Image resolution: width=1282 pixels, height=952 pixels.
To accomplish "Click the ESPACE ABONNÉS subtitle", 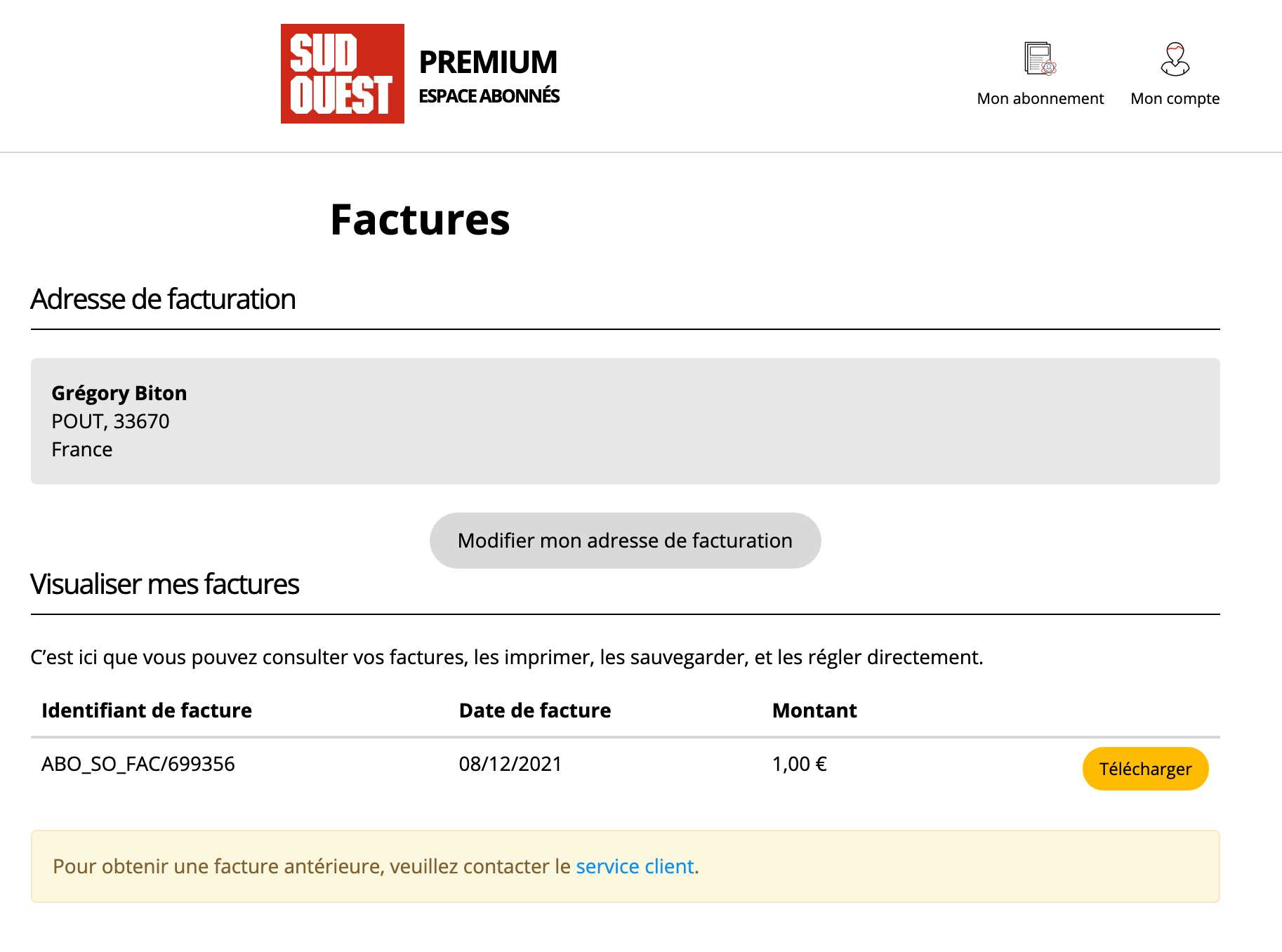I will [489, 96].
